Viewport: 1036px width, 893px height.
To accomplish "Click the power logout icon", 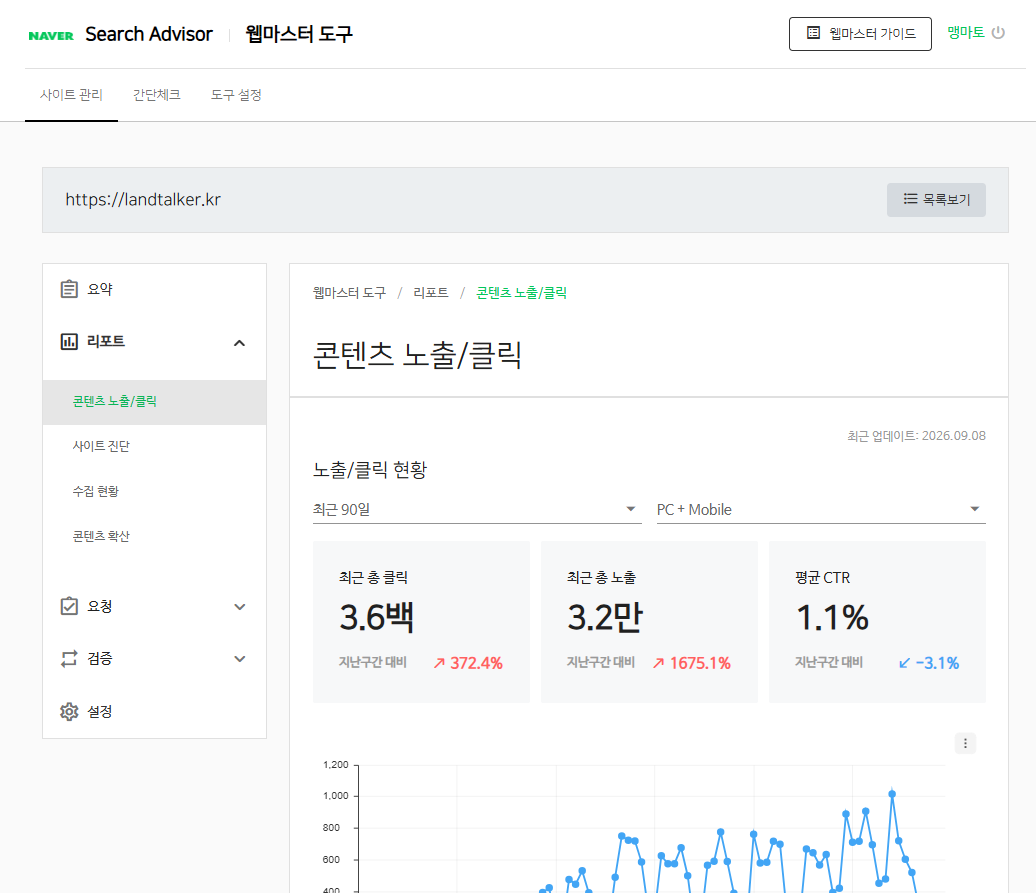I will pos(998,32).
